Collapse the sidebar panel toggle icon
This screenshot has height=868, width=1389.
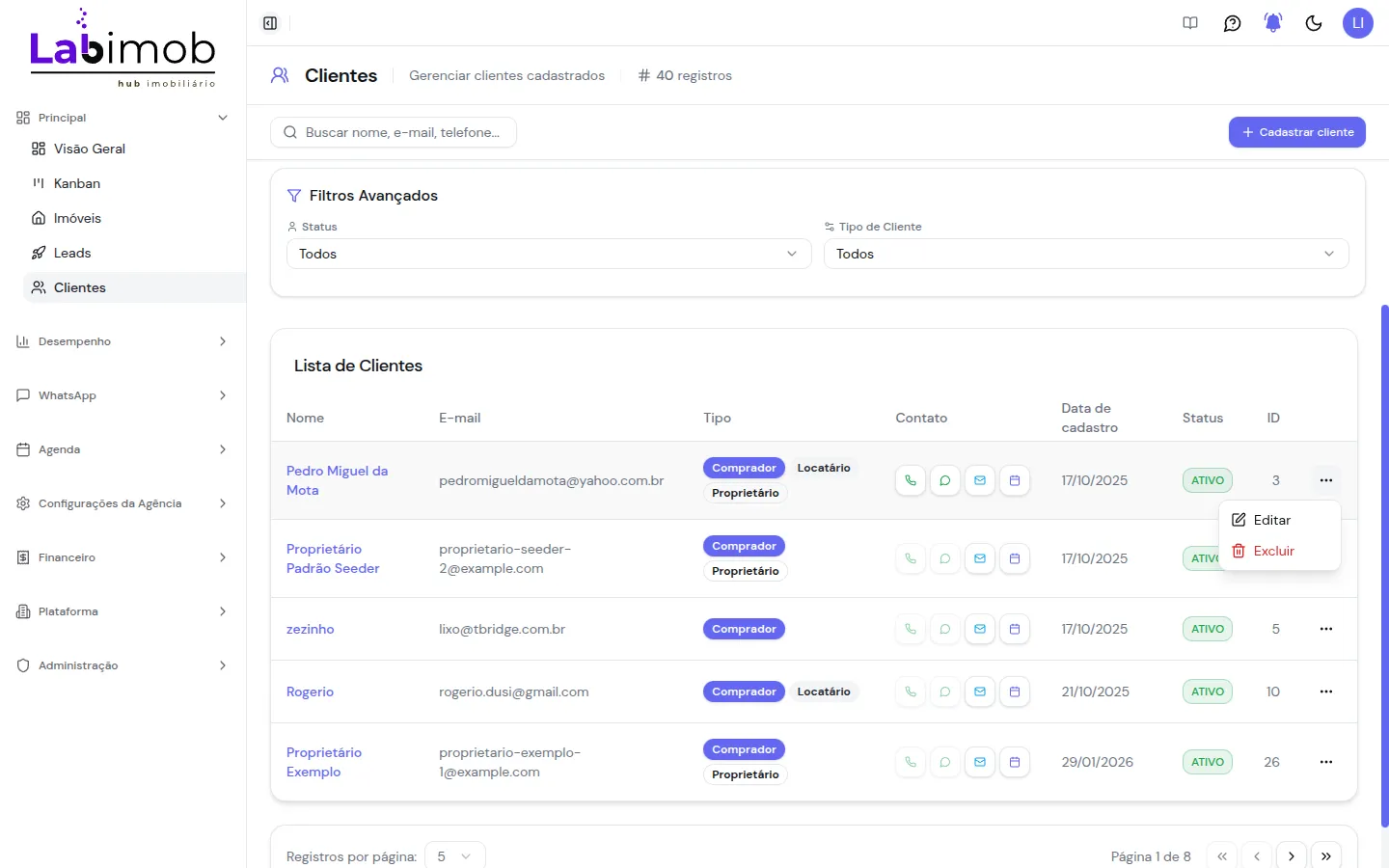270,23
